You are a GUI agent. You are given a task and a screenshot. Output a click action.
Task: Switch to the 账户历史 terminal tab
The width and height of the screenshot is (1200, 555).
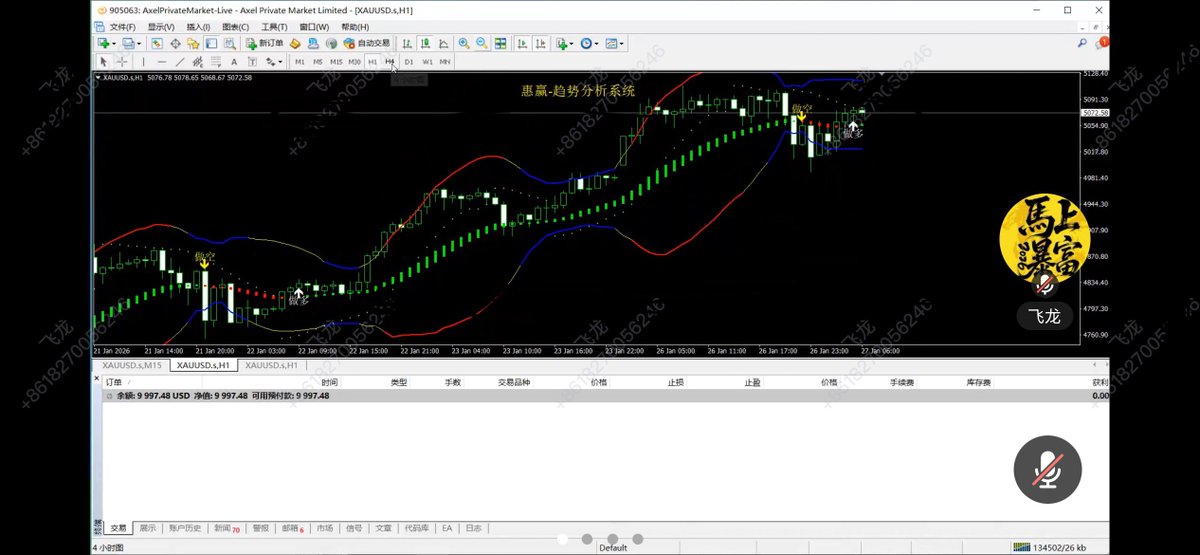pyautogui.click(x=184, y=528)
